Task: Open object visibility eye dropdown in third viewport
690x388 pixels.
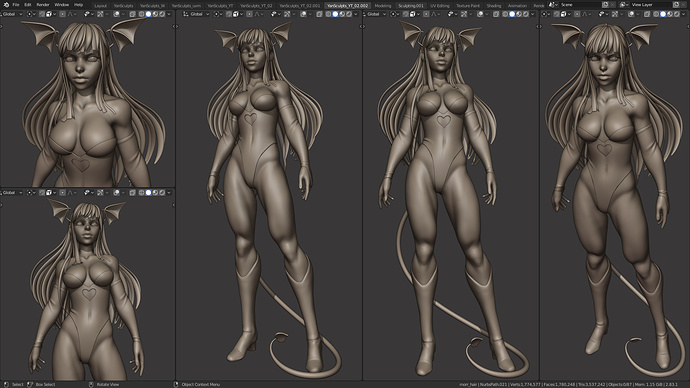Action: click(x=453, y=14)
